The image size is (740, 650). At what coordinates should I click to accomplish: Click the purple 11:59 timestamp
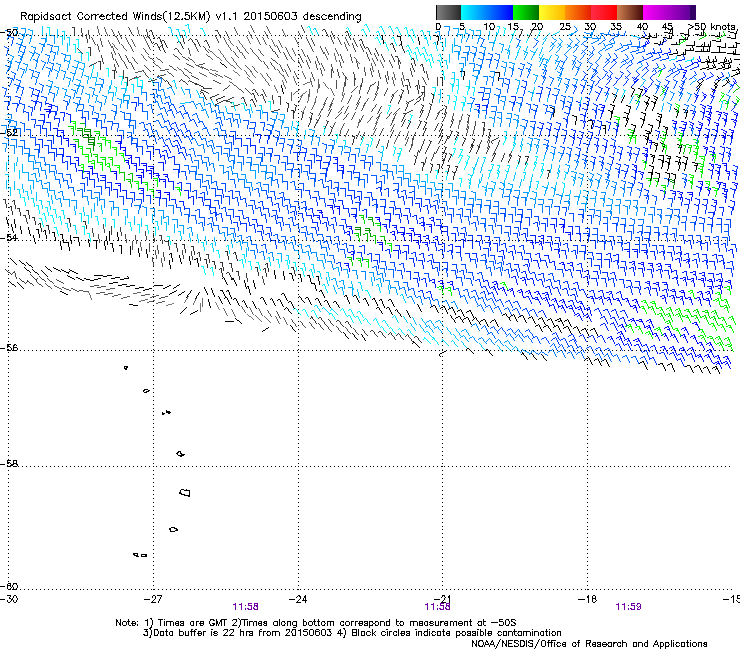[628, 607]
